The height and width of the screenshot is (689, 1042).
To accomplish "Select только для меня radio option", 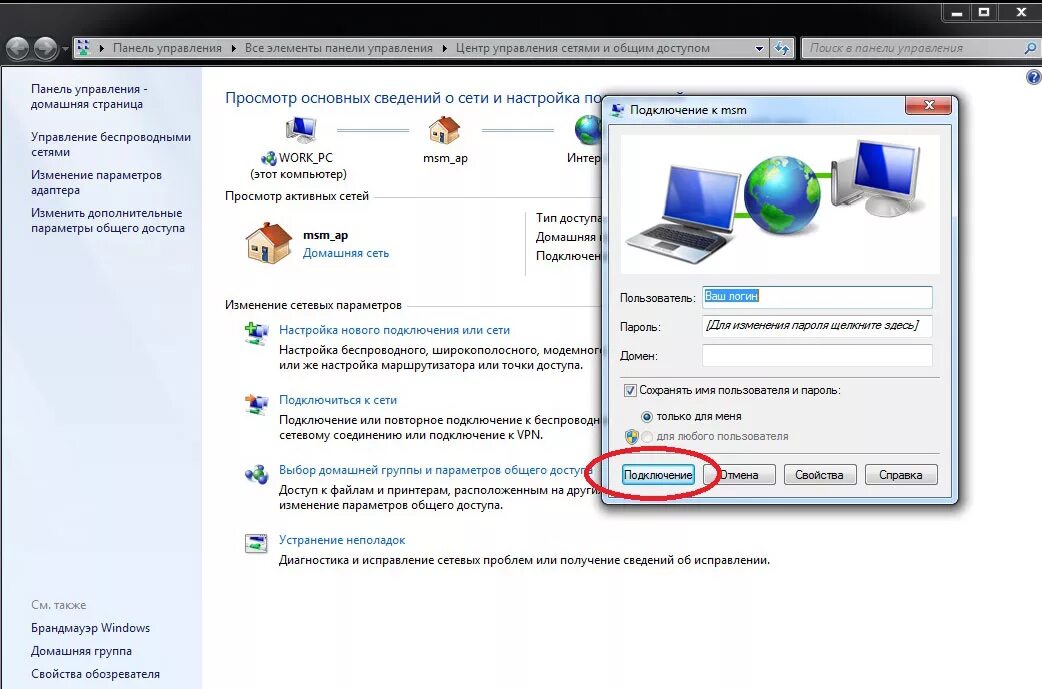I will pyautogui.click(x=647, y=417).
